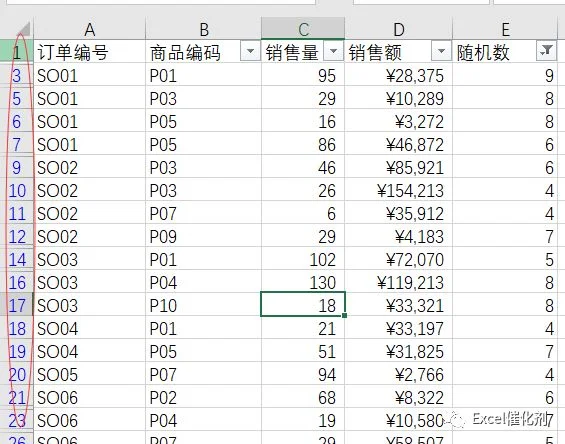Click the 订单编号 header cell

[x=89, y=52]
